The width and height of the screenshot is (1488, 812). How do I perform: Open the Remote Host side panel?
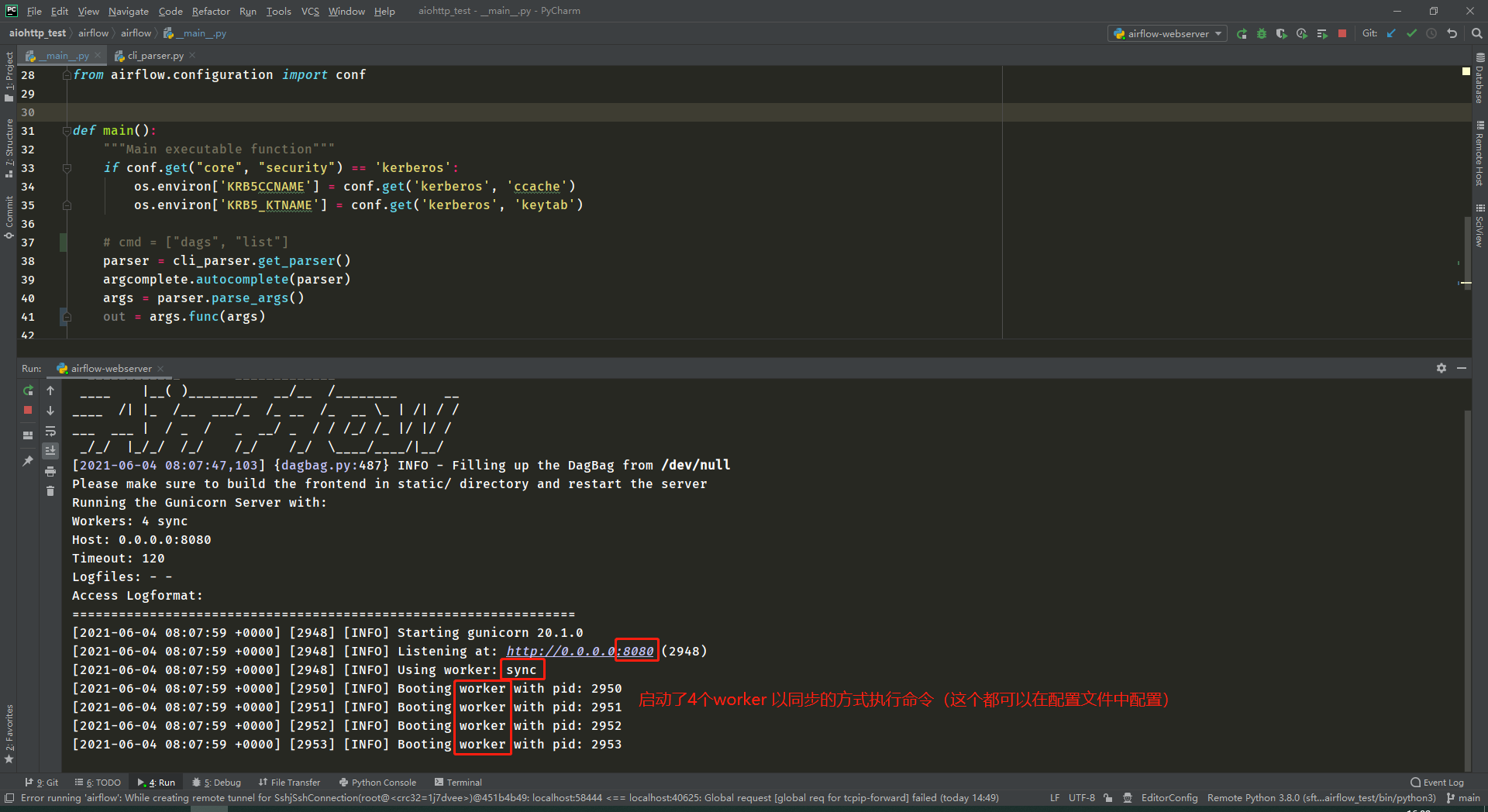(1479, 153)
